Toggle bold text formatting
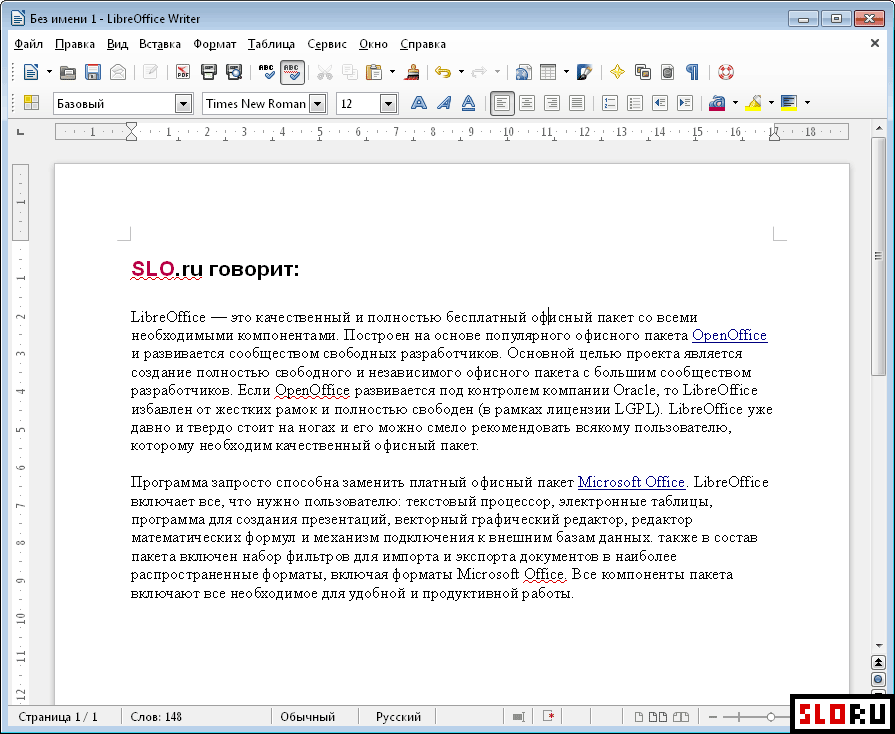The width and height of the screenshot is (895, 734). tap(418, 103)
